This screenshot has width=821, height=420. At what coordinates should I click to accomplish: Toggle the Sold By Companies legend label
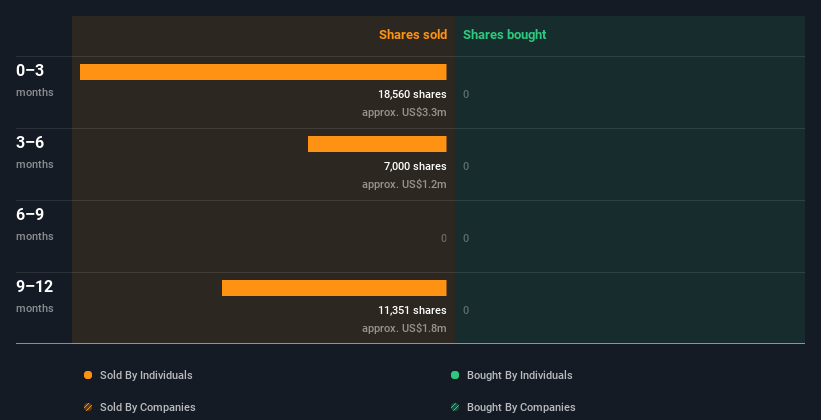point(148,407)
